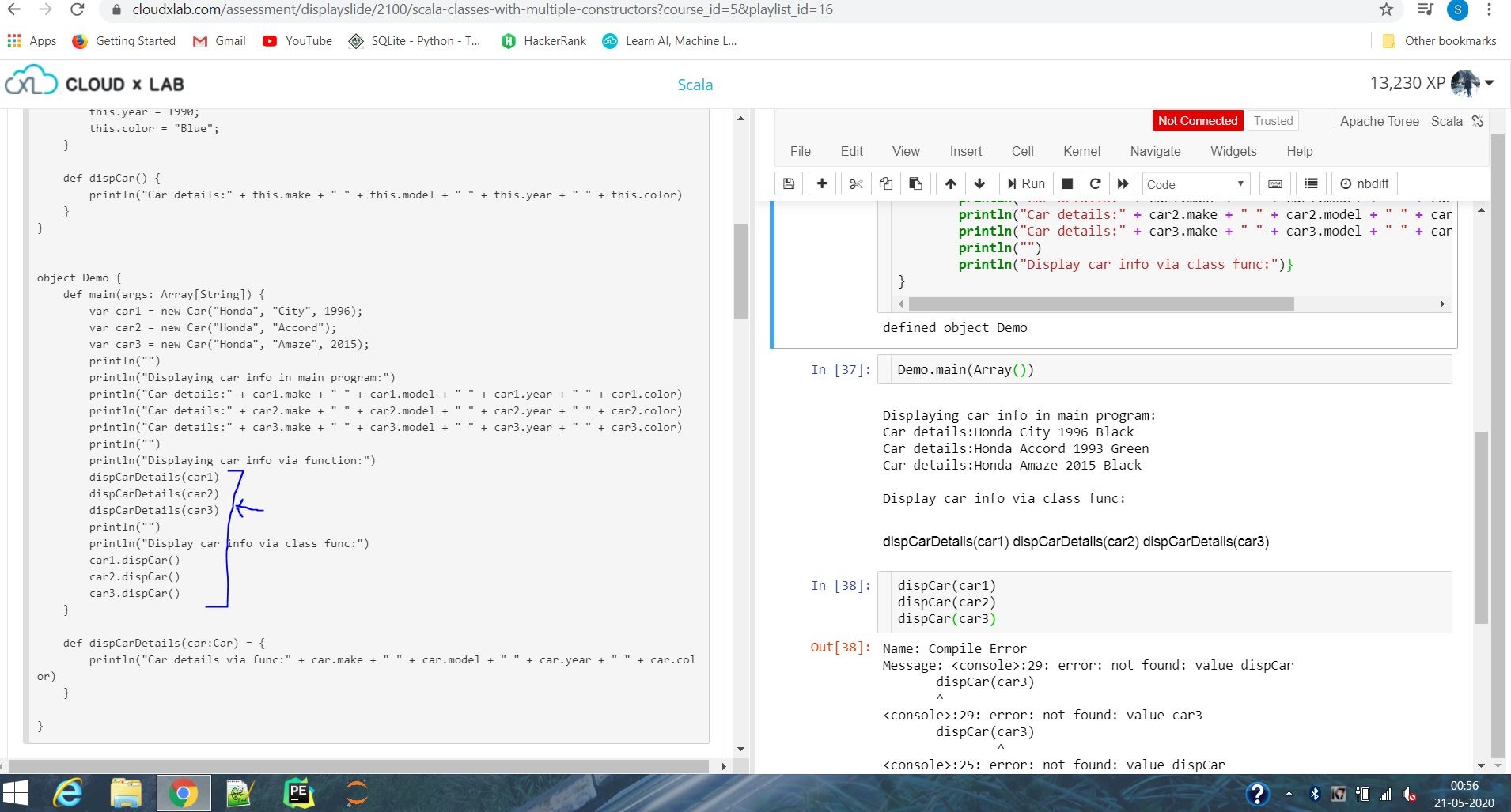Viewport: 1511px width, 812px height.
Task: Cut the selected cell with the scissors icon
Action: 855,183
